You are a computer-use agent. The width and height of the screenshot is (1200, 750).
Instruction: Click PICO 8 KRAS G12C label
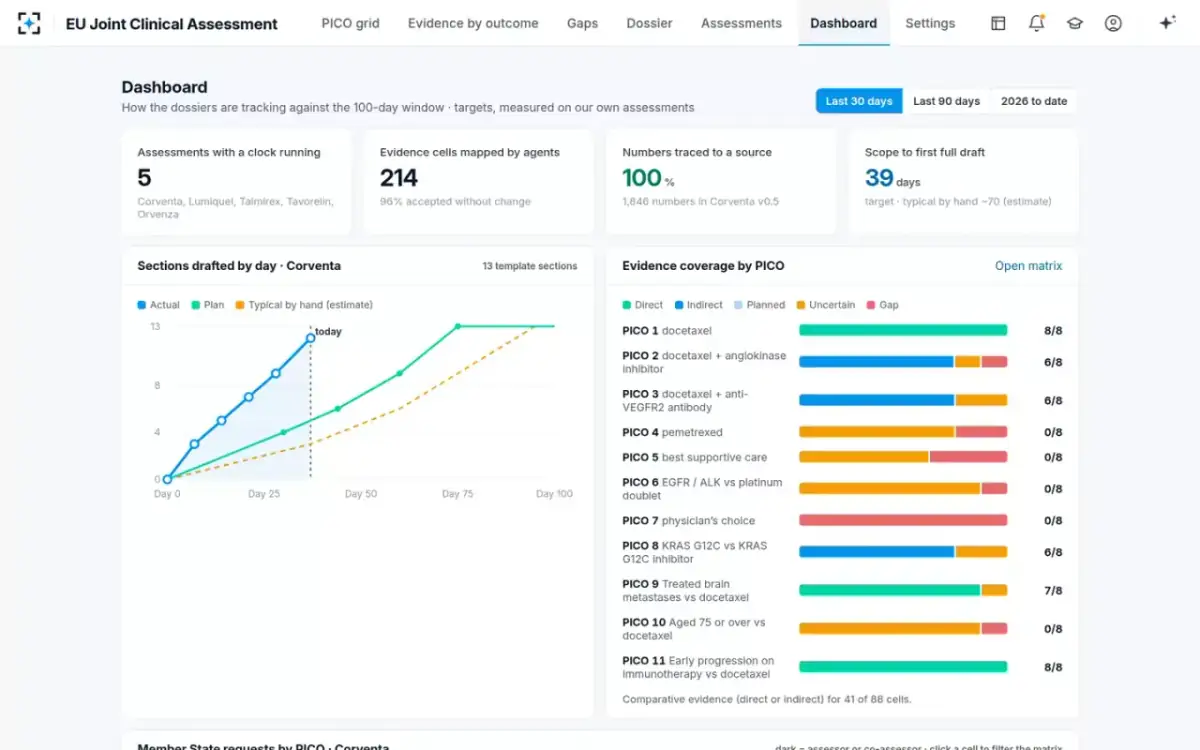695,552
